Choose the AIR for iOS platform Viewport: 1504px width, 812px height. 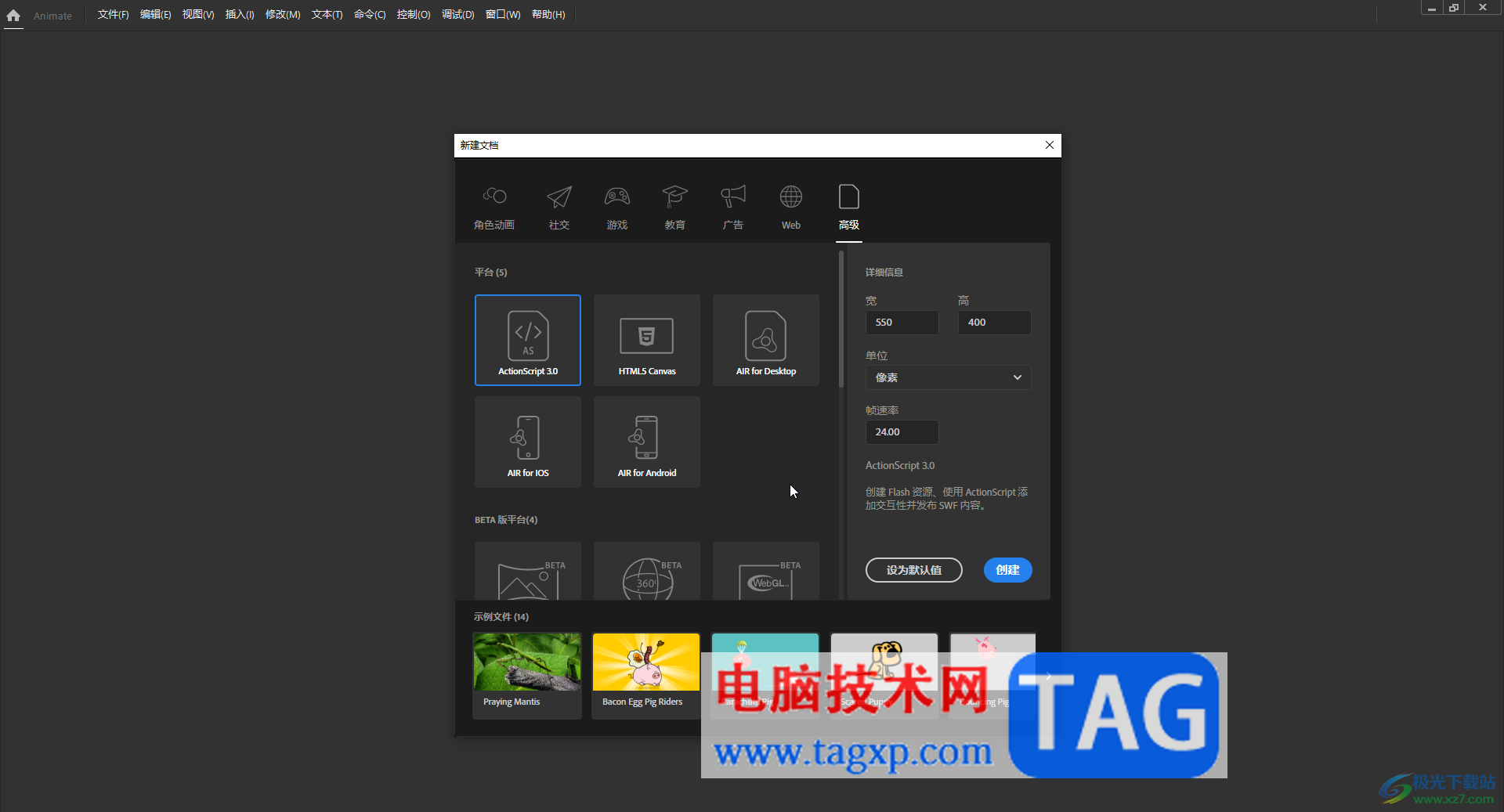[528, 442]
